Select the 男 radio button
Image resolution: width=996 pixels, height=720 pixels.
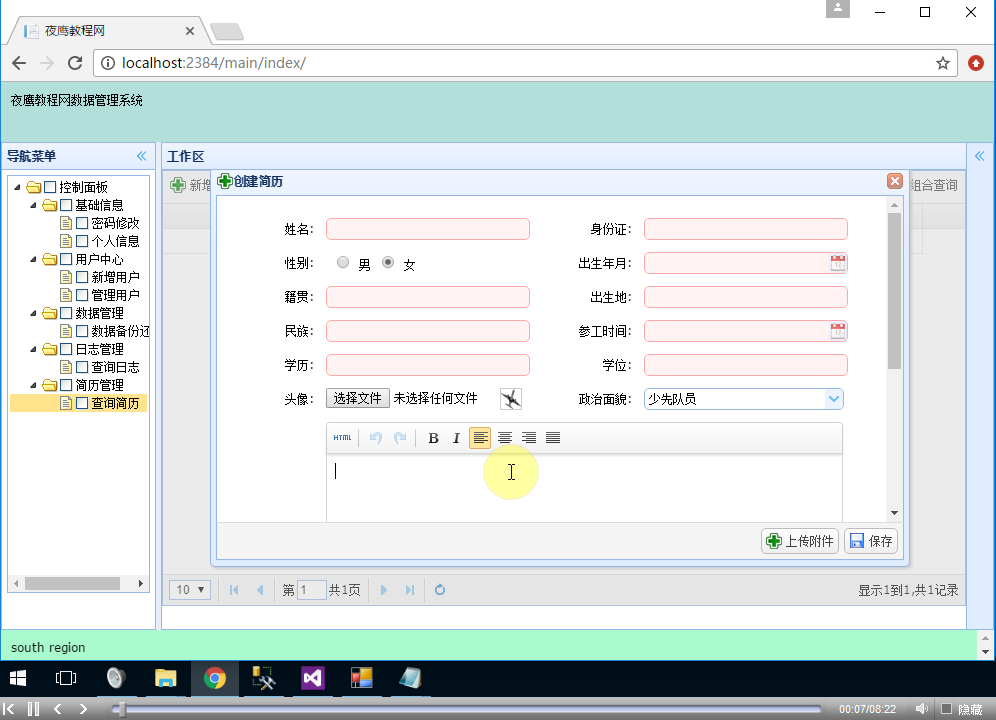coord(343,263)
